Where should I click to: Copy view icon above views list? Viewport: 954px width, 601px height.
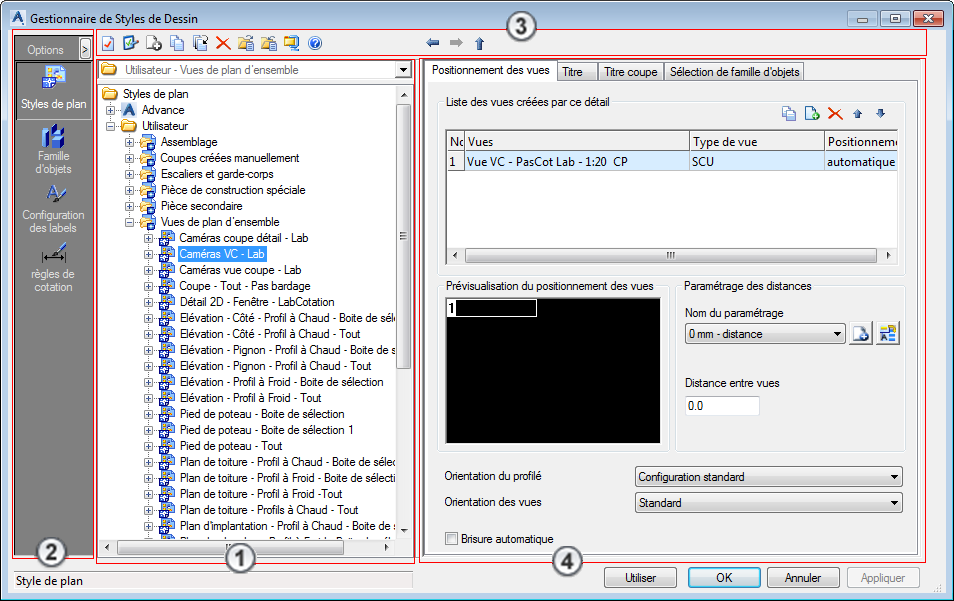tap(789, 114)
